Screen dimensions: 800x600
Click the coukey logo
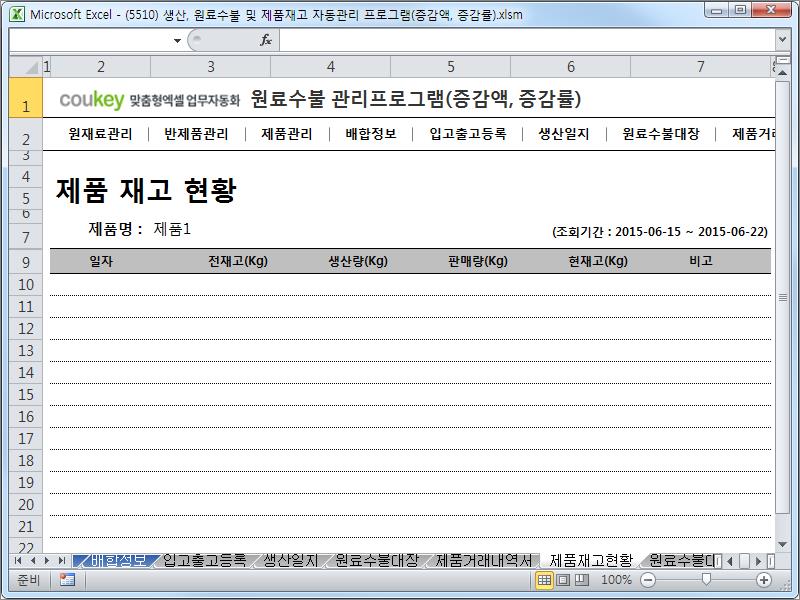(x=92, y=99)
